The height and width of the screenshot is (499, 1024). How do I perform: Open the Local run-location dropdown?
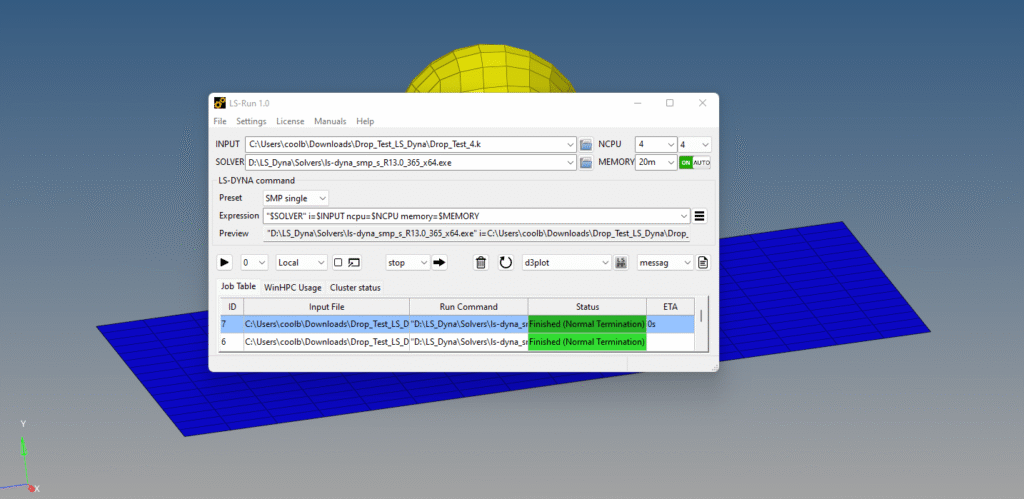[301, 262]
